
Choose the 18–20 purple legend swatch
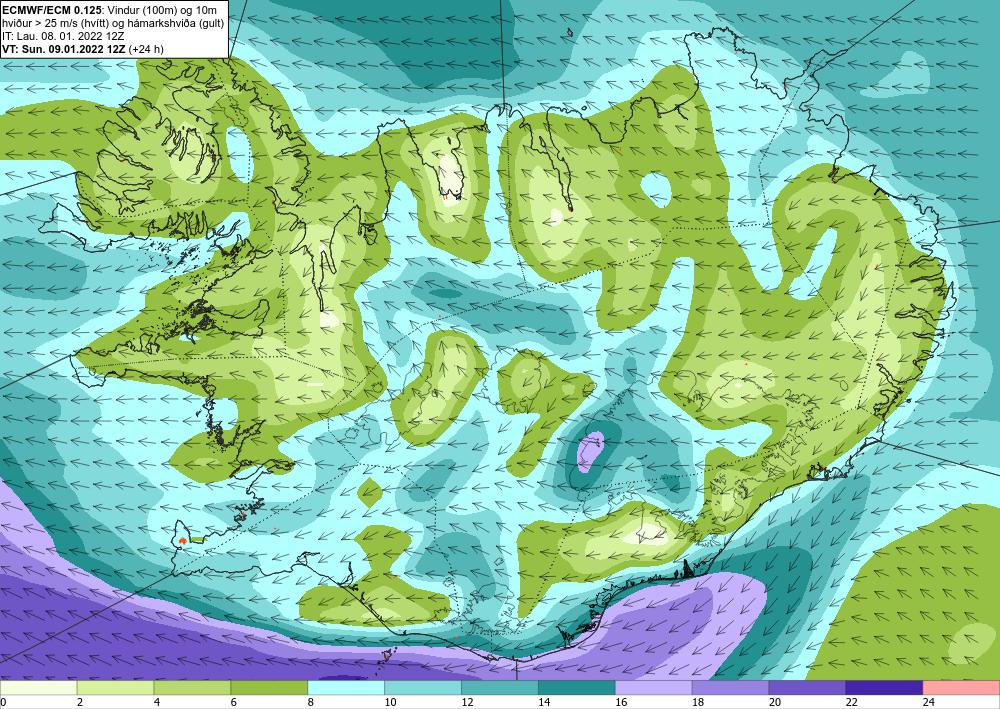click(x=730, y=688)
